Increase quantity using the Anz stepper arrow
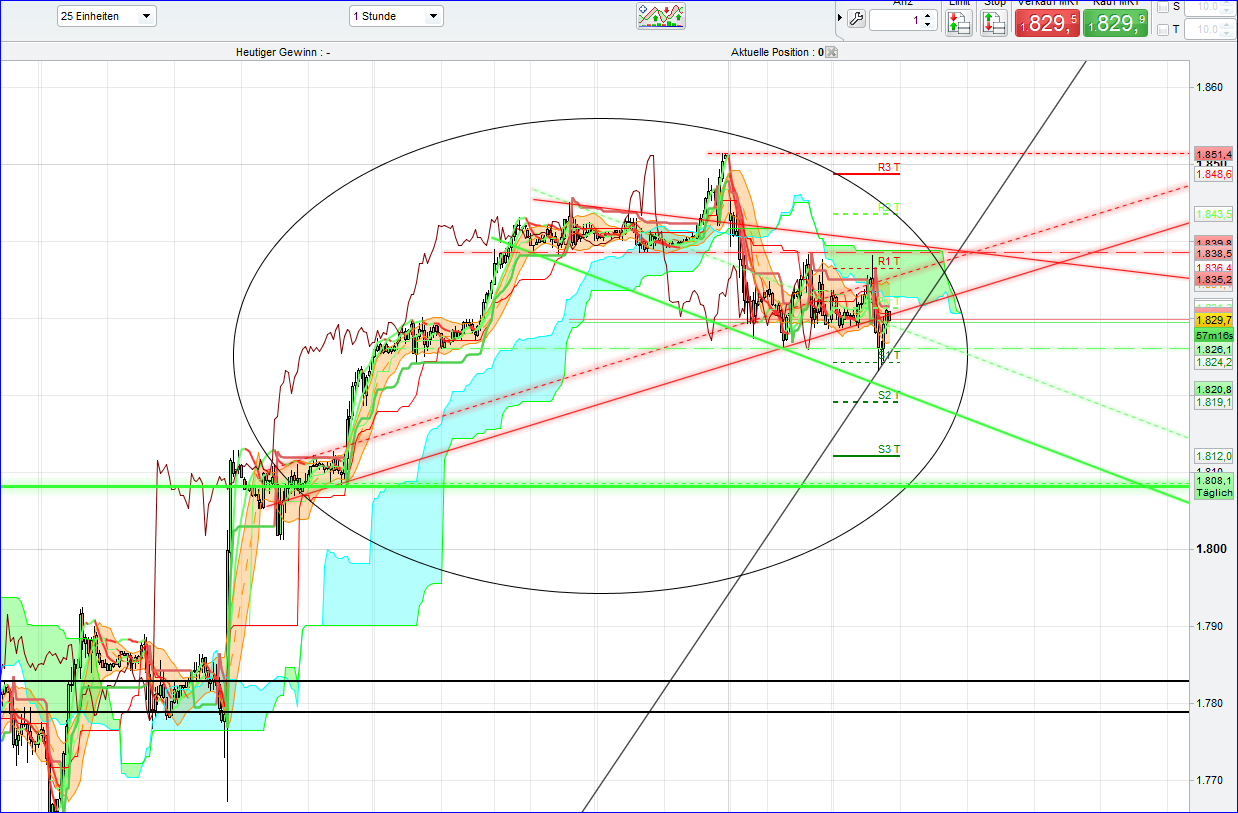The width and height of the screenshot is (1238, 813). tap(927, 13)
